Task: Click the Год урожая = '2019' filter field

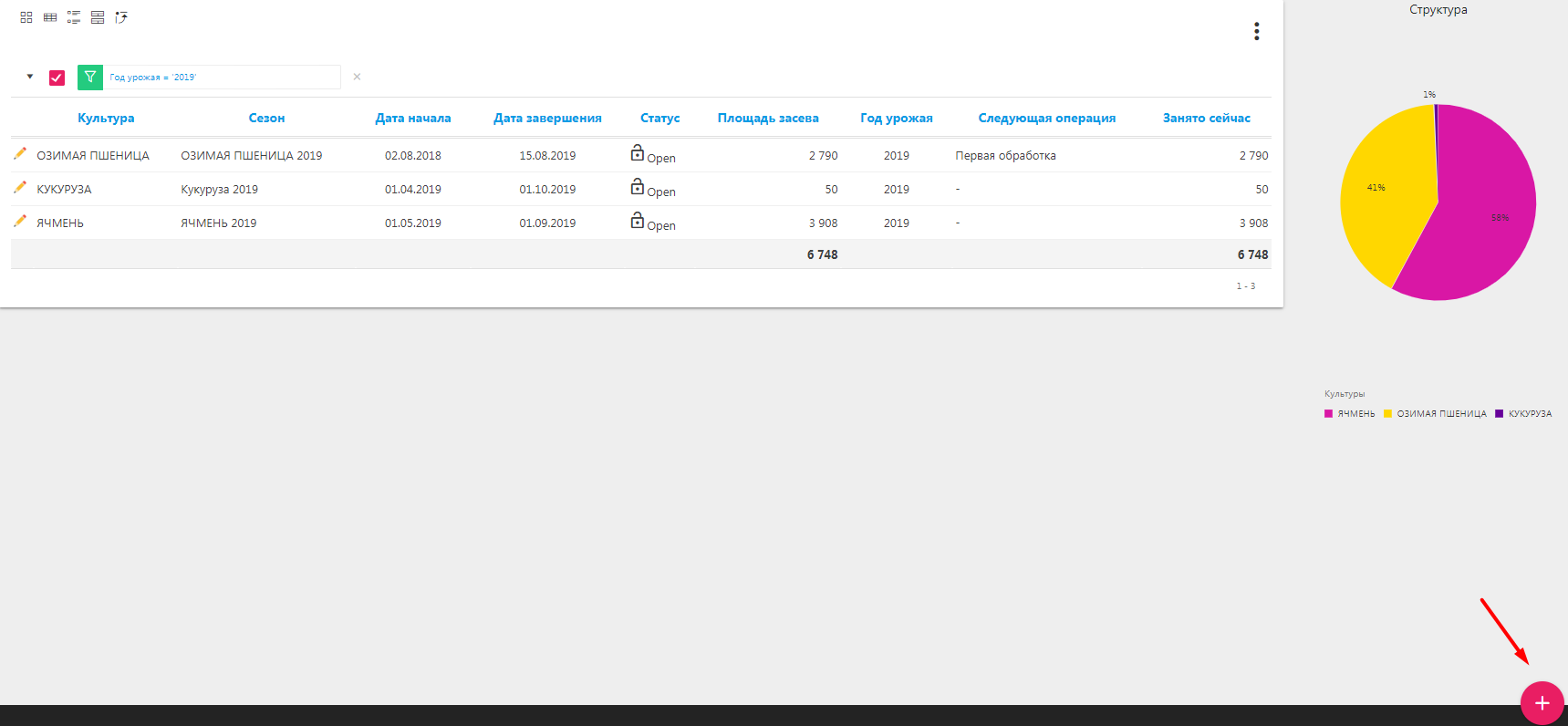Action: [223, 78]
